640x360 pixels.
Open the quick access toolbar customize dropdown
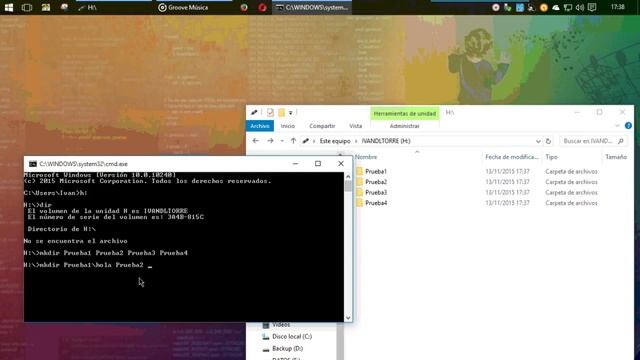[291, 113]
